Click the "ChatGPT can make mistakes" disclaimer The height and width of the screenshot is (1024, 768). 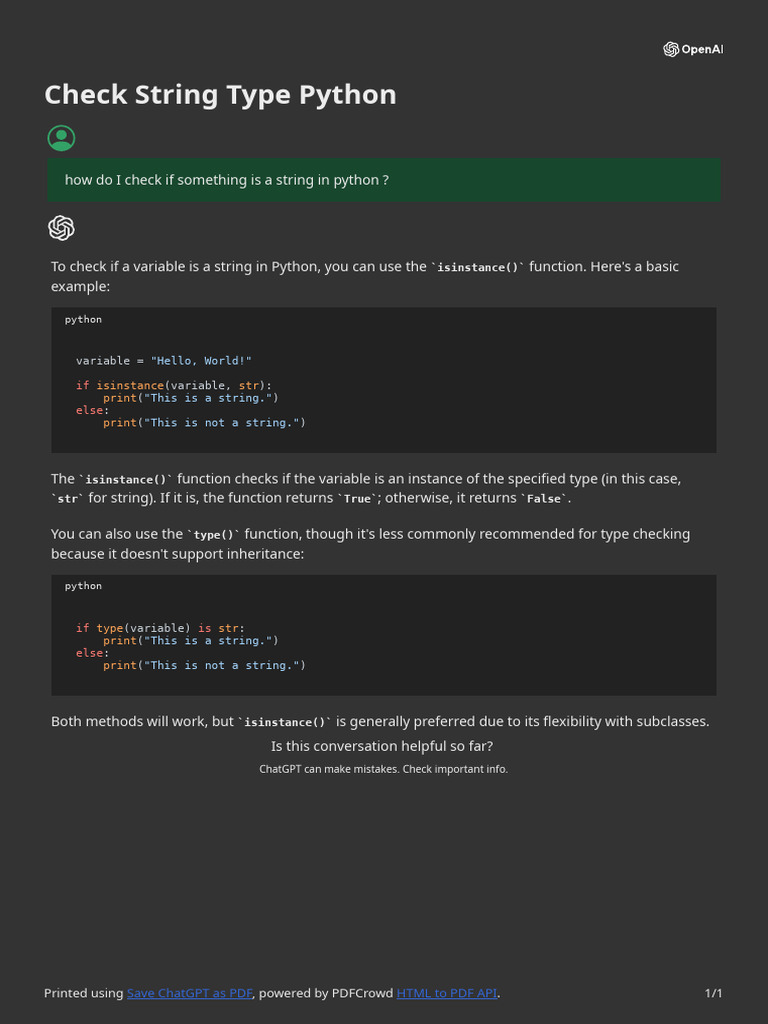coord(383,769)
